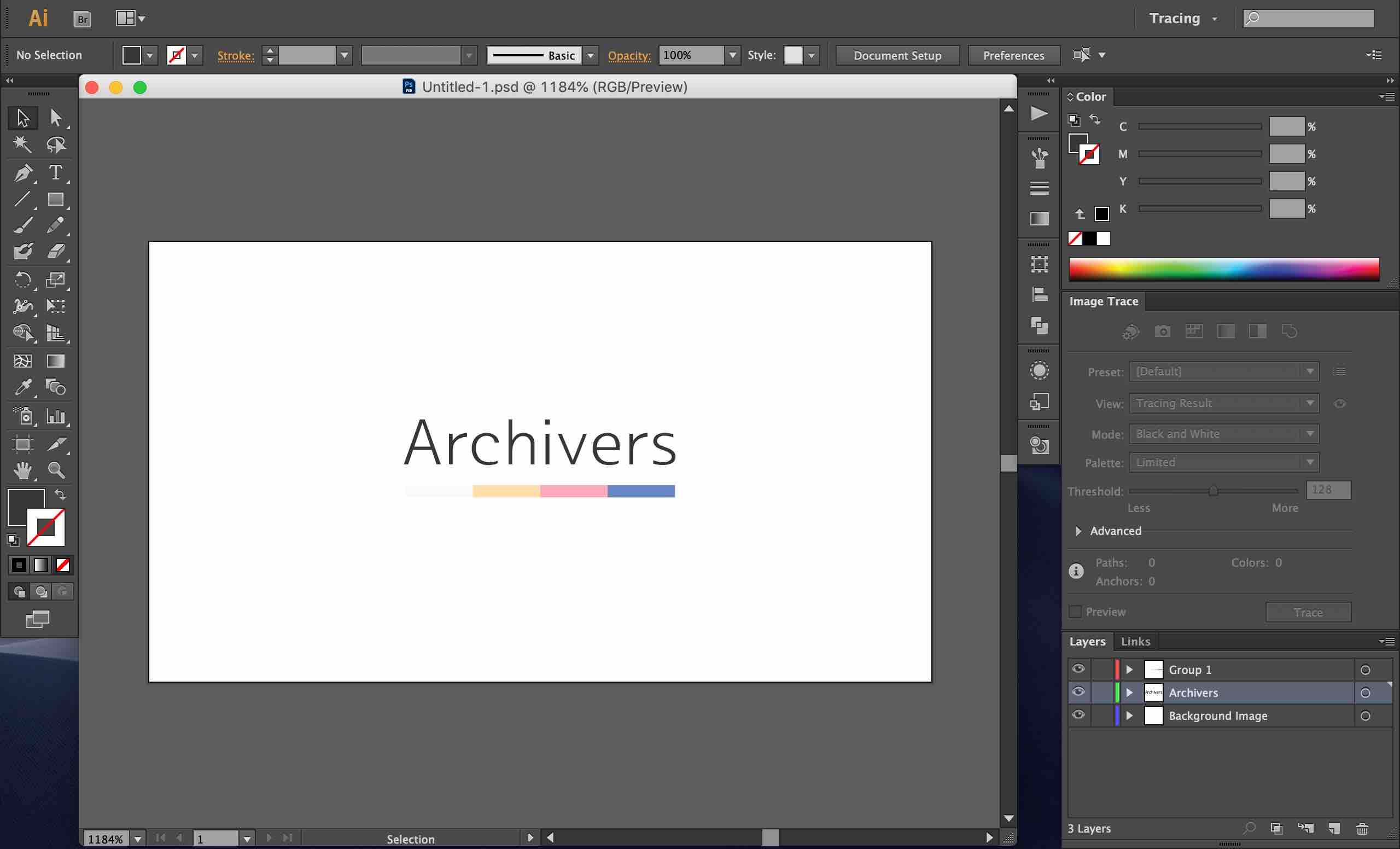This screenshot has height=849, width=1400.
Task: Click the color spectrum bar
Action: pyautogui.click(x=1223, y=270)
